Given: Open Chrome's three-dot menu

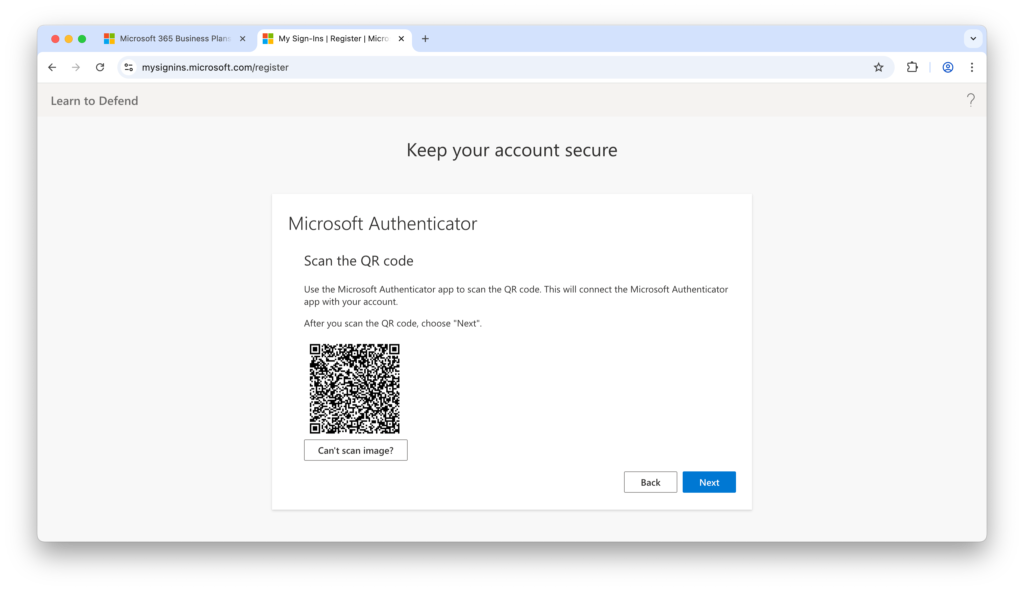Looking at the screenshot, I should [x=971, y=67].
